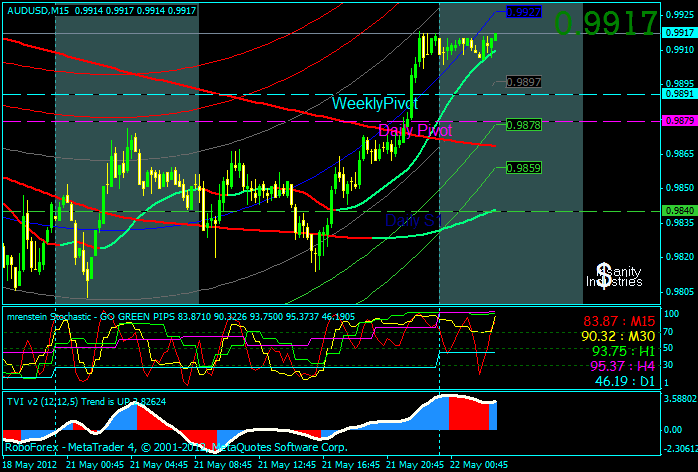Click the green 0.9840 price axis tag

coord(678,210)
